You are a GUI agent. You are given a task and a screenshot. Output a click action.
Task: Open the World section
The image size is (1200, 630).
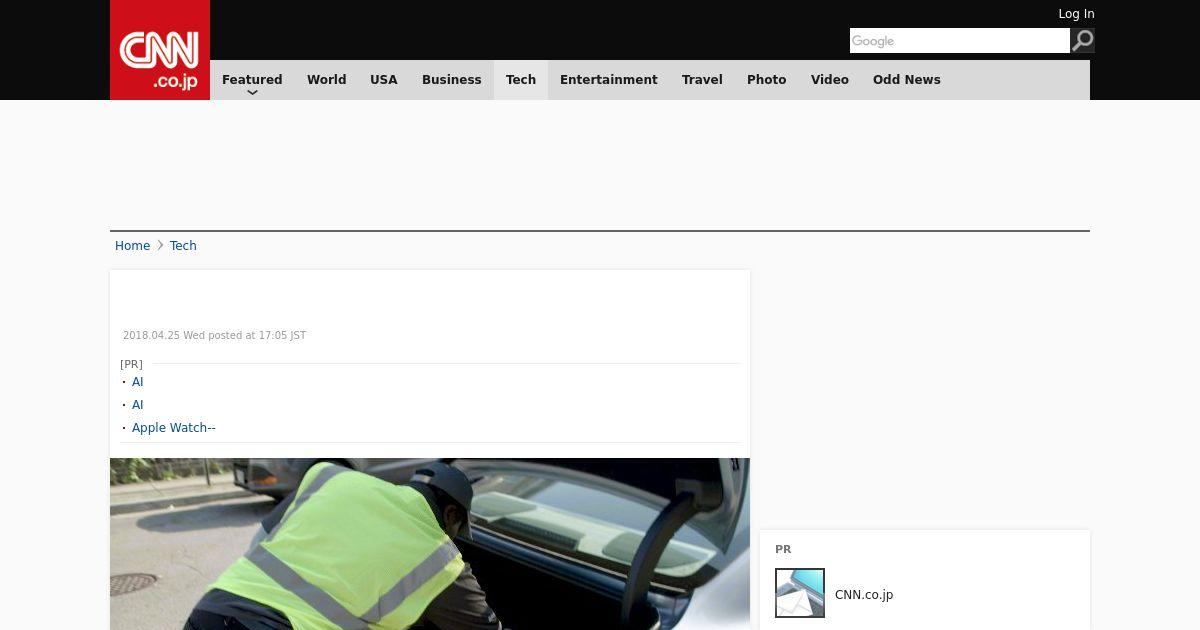tap(326, 80)
